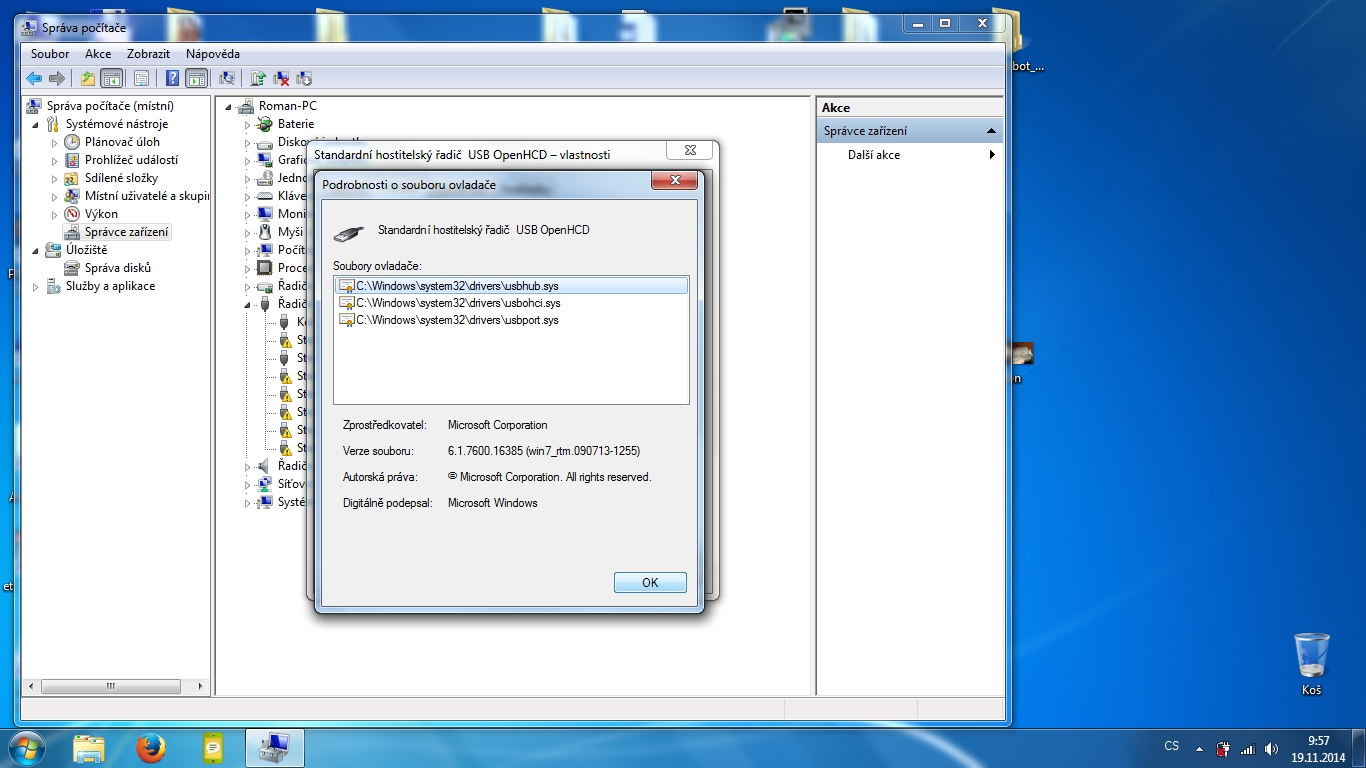Expand Místní uživatelé a skupiny node
This screenshot has width=1366, height=768.
[55, 196]
